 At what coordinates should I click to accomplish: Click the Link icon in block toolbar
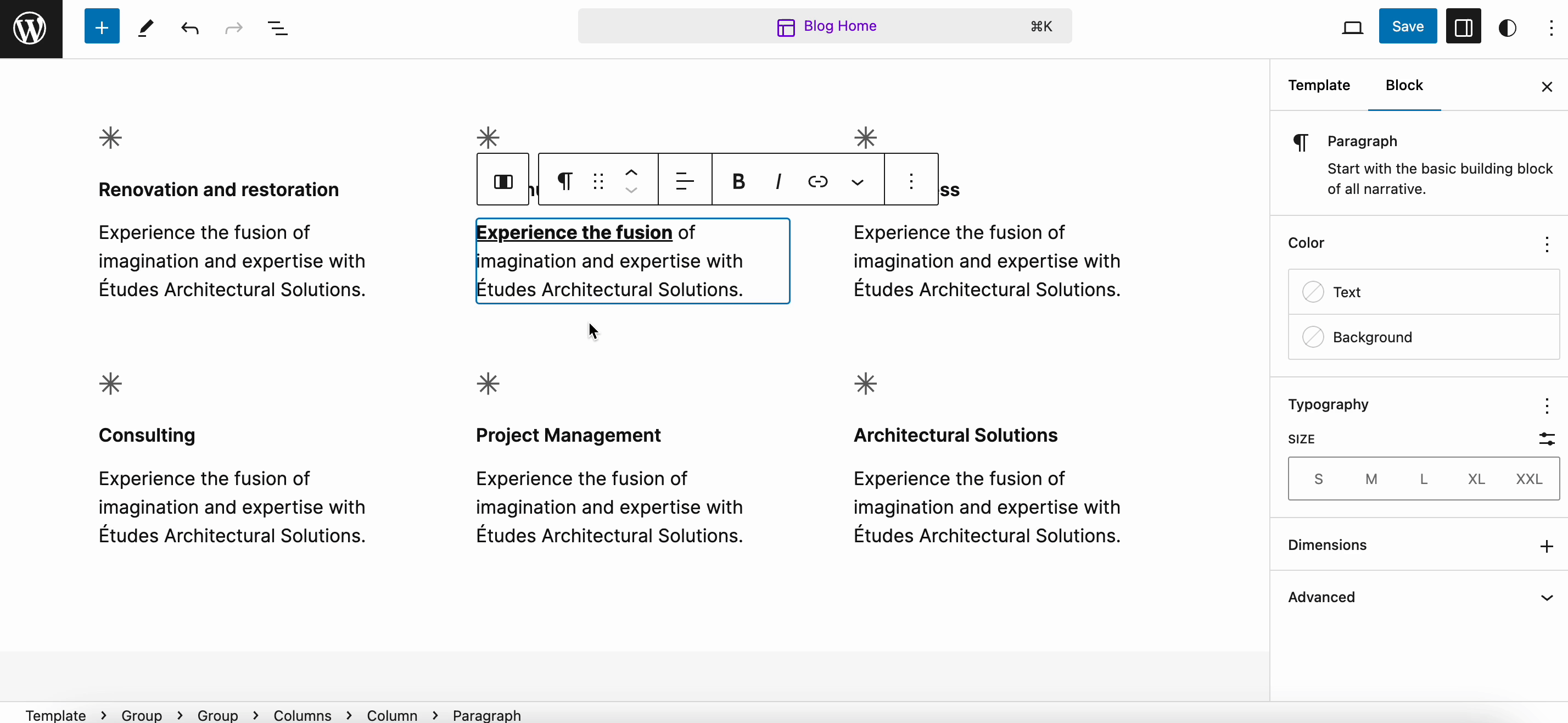click(817, 181)
